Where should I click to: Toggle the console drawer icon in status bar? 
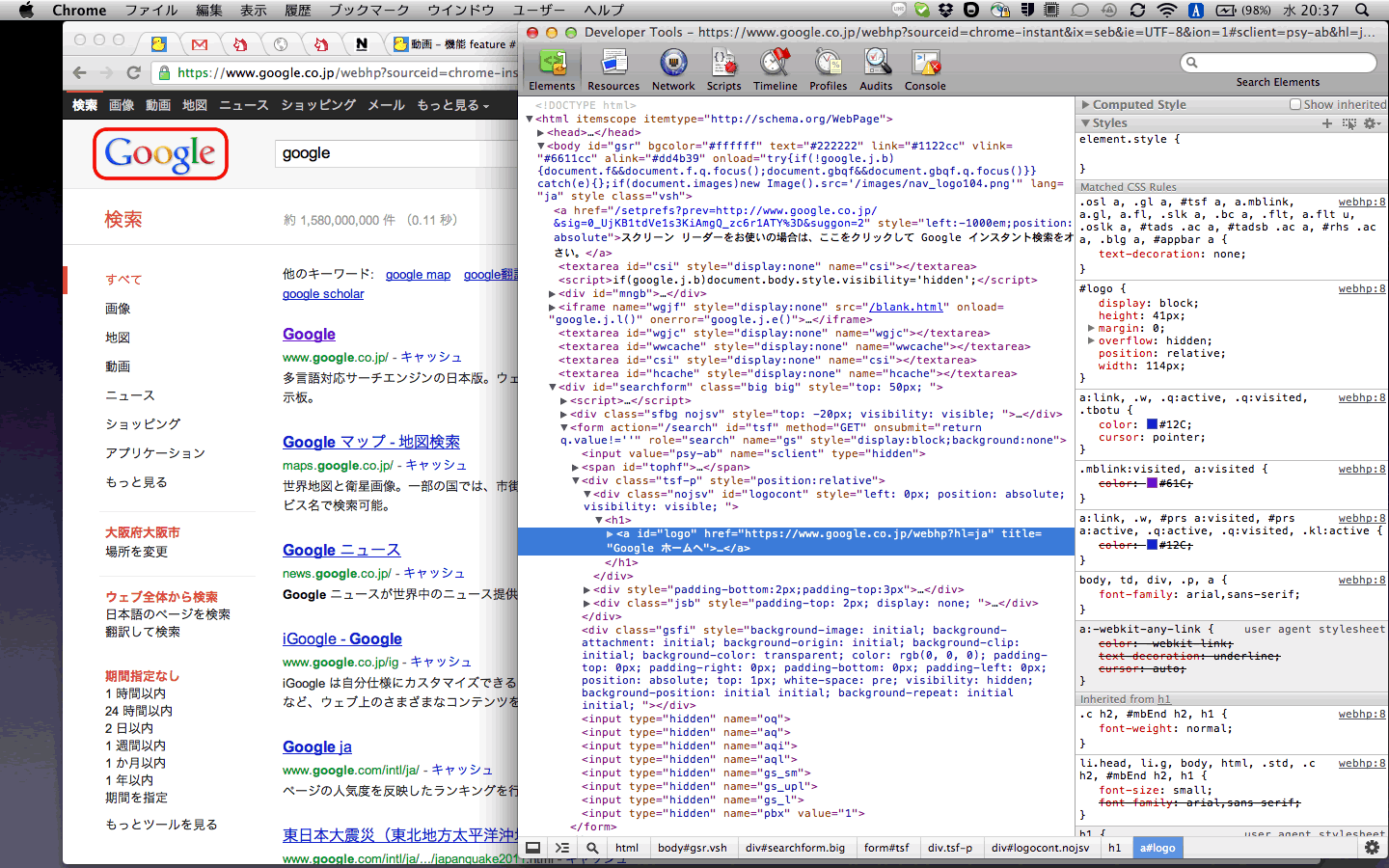click(562, 848)
